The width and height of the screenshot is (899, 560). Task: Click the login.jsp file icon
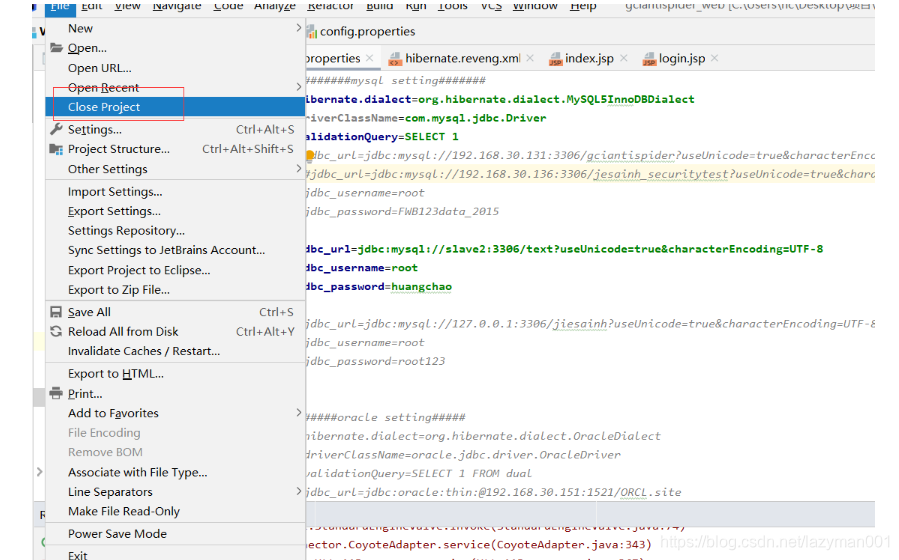(648, 58)
